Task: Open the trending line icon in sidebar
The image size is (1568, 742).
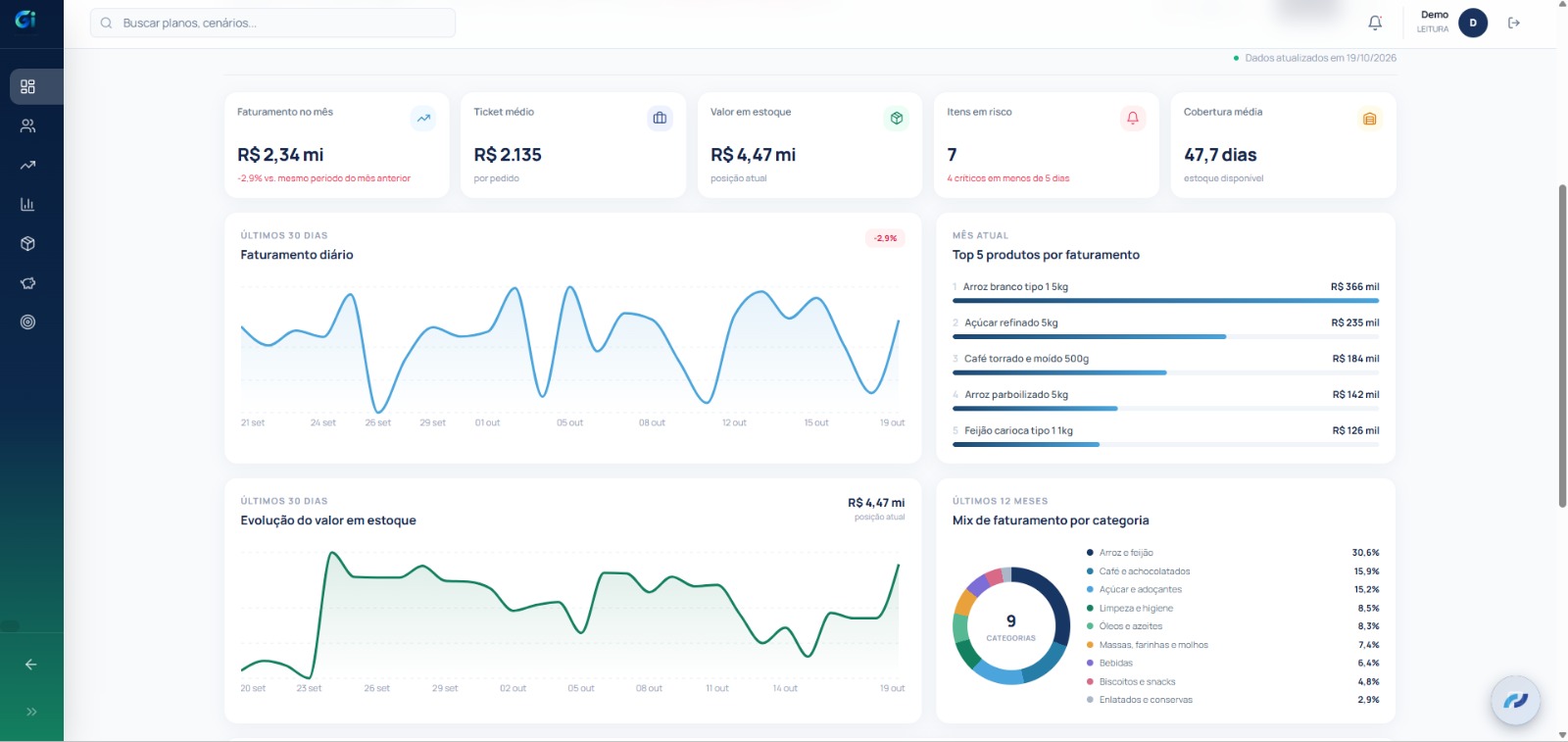Action: click(27, 165)
